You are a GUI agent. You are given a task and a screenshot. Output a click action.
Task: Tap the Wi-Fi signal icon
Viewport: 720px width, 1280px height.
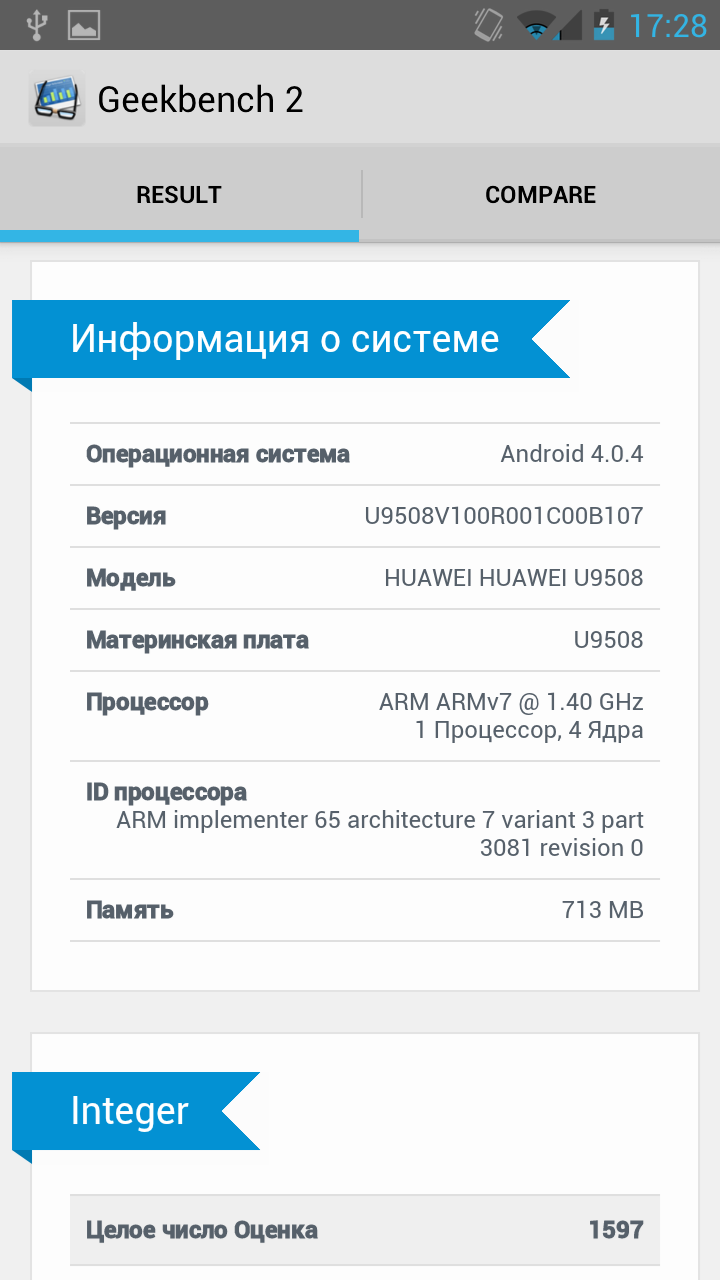click(x=535, y=25)
